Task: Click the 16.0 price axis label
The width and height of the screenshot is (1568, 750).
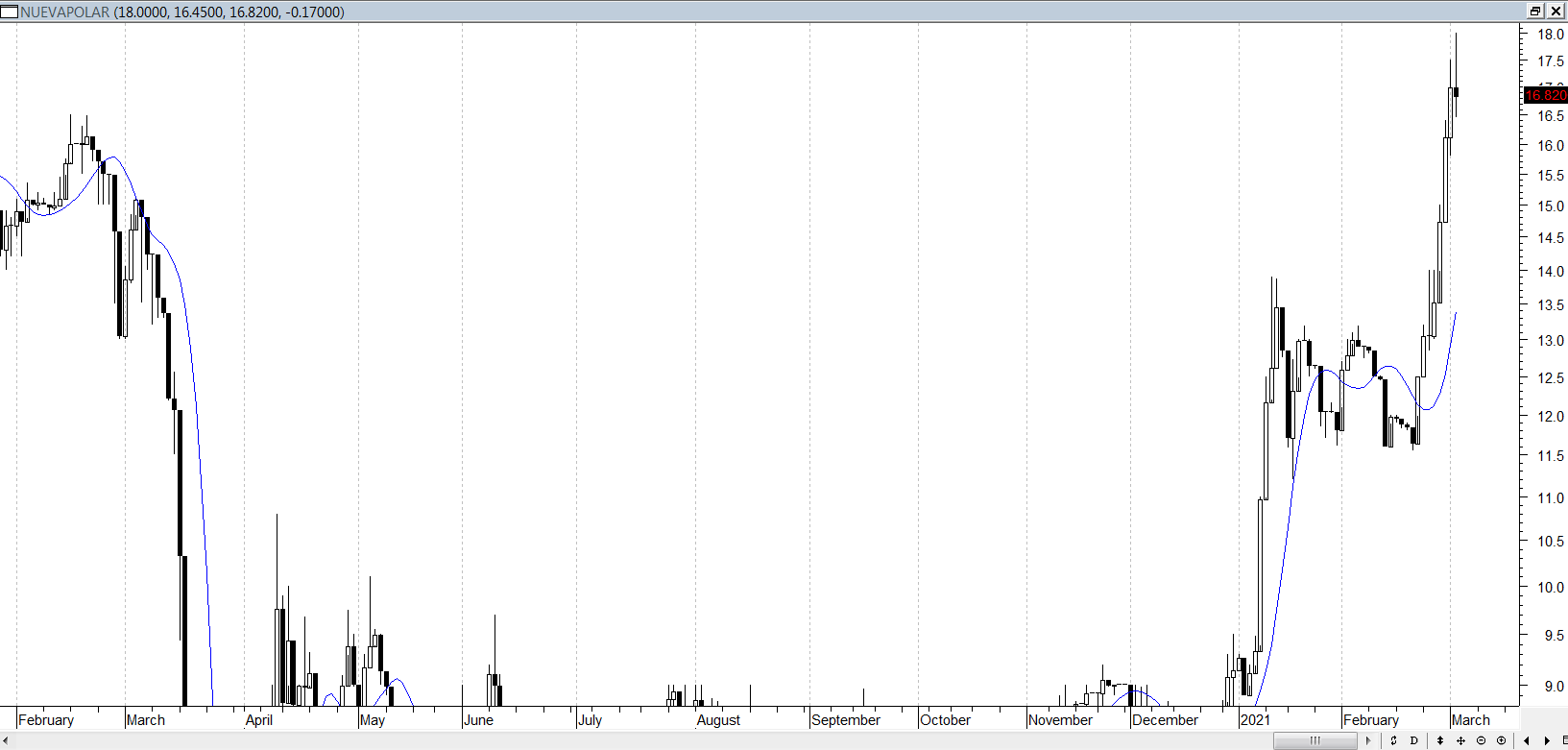Action: click(1551, 145)
